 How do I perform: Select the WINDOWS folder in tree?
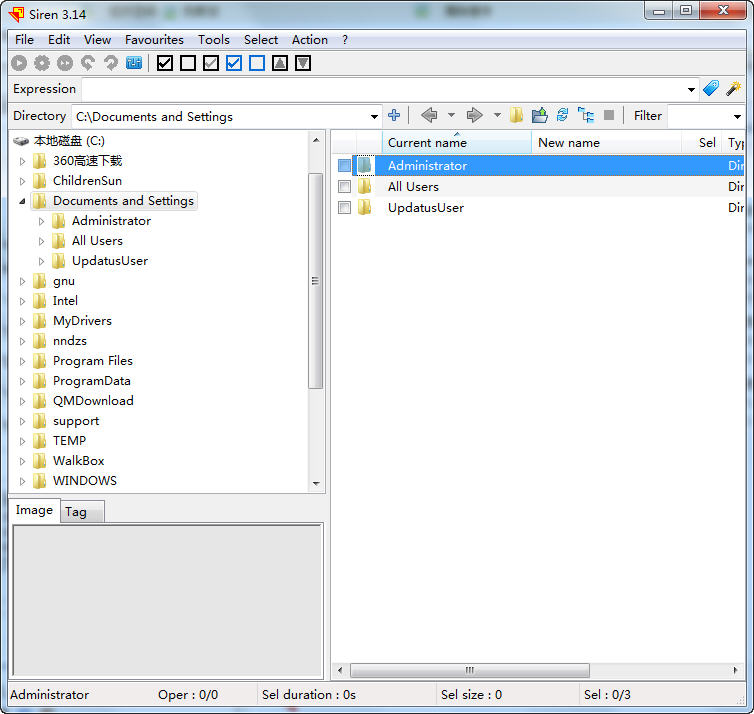84,481
